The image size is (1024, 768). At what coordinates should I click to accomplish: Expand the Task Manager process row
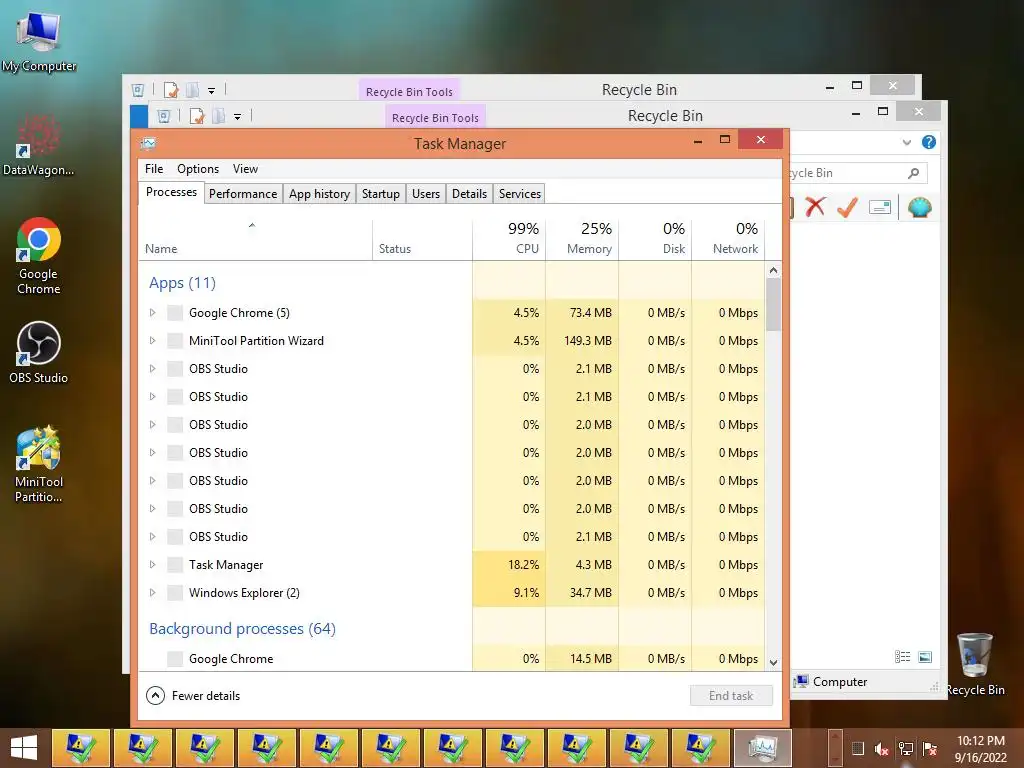pyautogui.click(x=152, y=565)
